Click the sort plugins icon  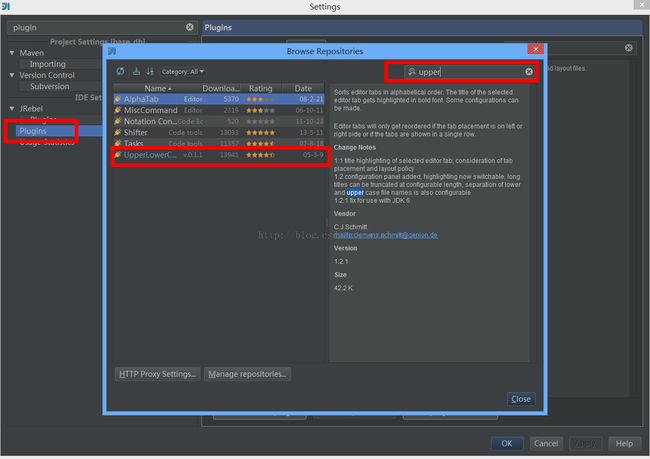coord(150,71)
